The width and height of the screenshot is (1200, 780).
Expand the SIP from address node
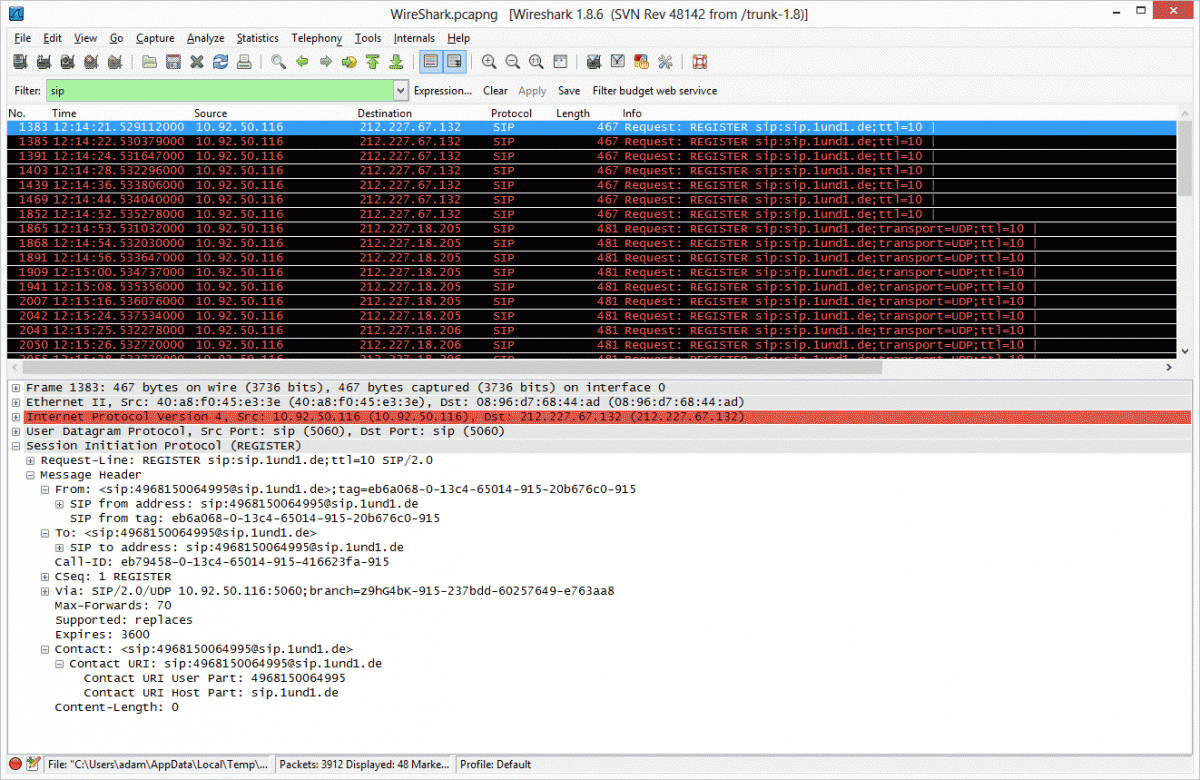pos(60,504)
